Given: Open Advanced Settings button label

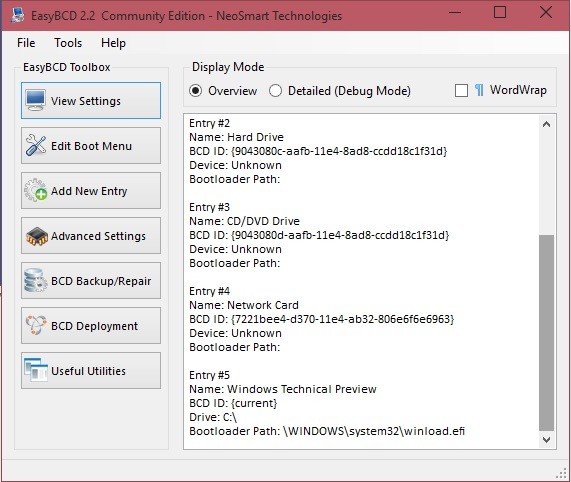Looking at the screenshot, I should [x=98, y=236].
